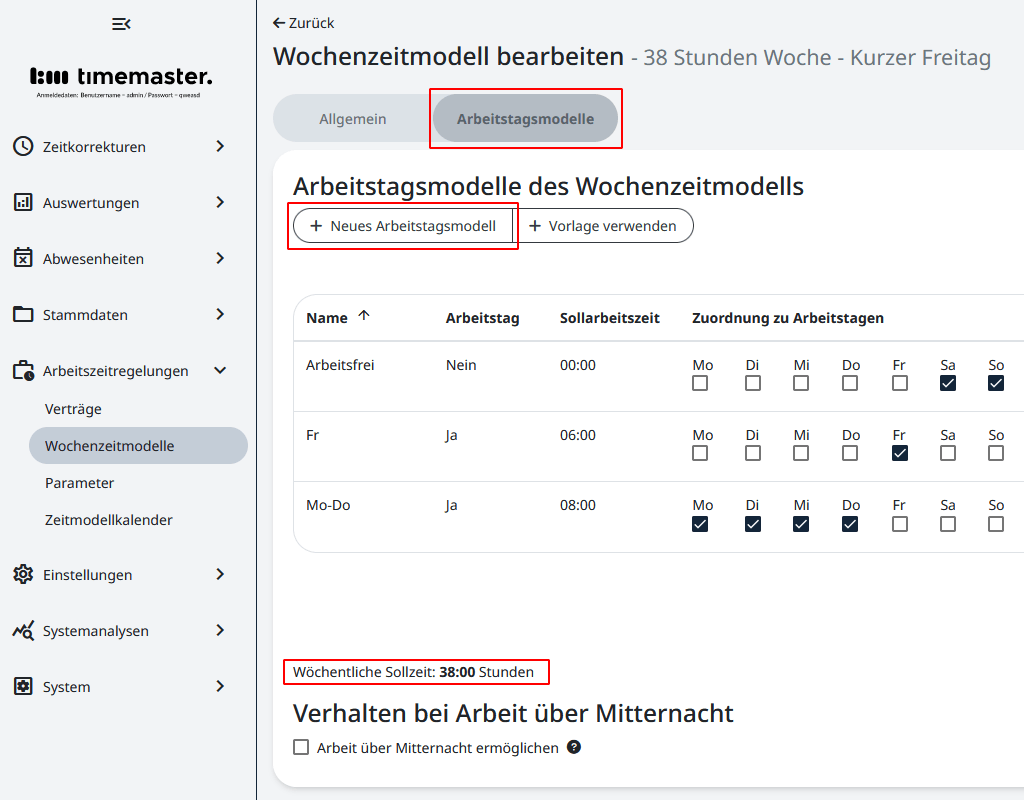The width and height of the screenshot is (1024, 800).
Task: Uncheck Sa for the Arbeitsfrei row
Action: click(948, 383)
